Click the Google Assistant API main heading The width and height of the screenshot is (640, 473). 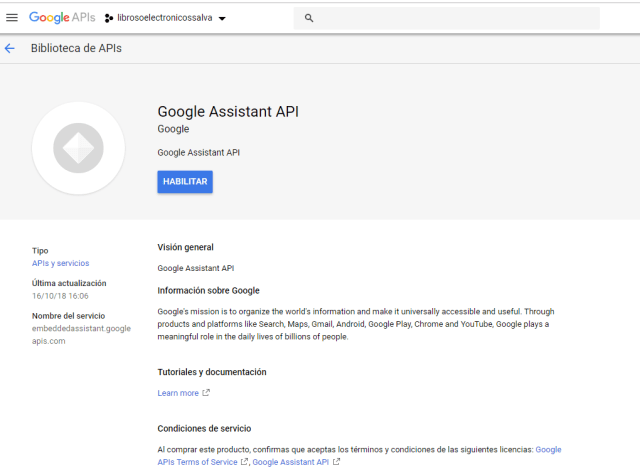pyautogui.click(x=228, y=111)
